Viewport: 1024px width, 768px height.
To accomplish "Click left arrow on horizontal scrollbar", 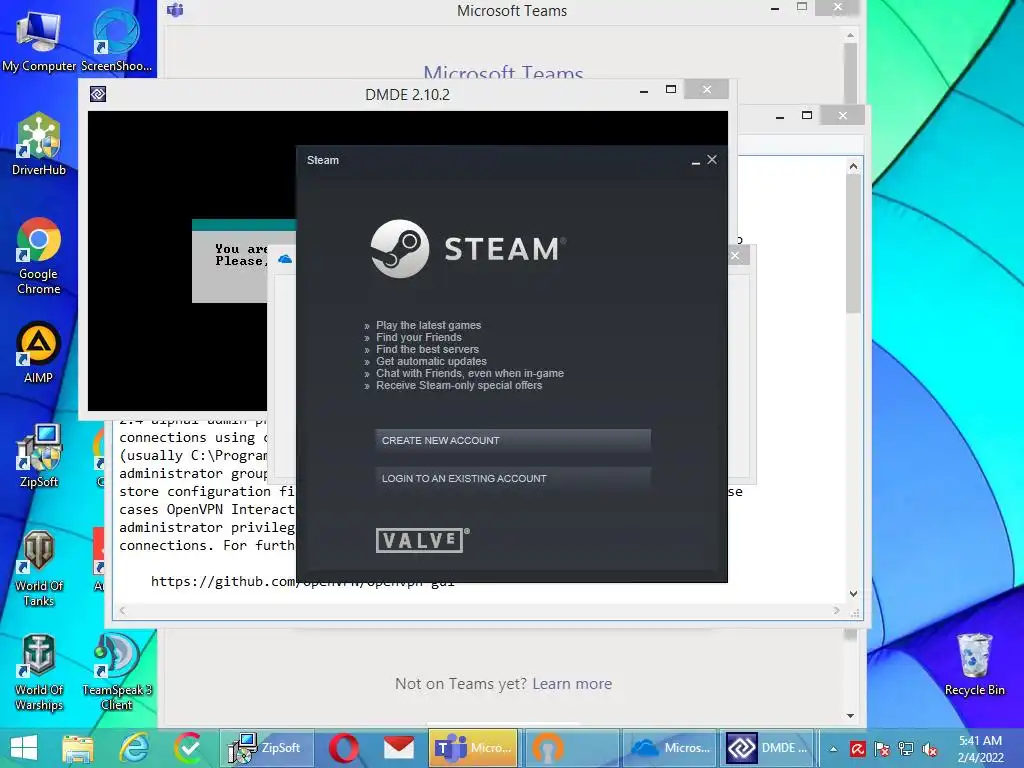I will tap(122, 611).
